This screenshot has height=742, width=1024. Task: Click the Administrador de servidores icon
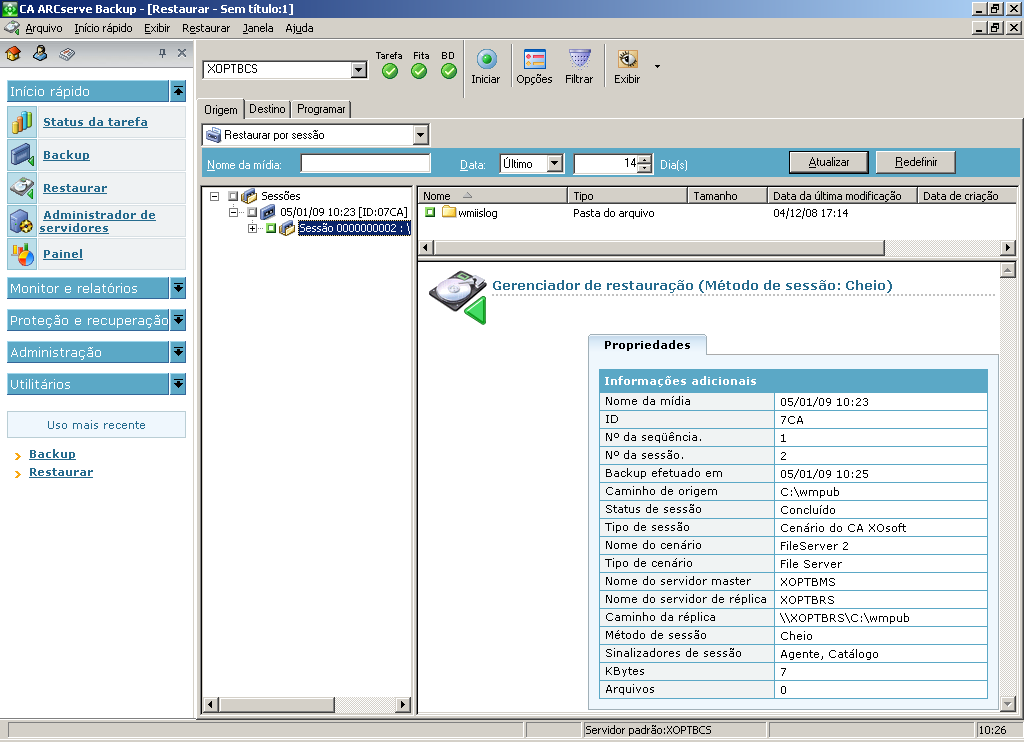[23, 221]
